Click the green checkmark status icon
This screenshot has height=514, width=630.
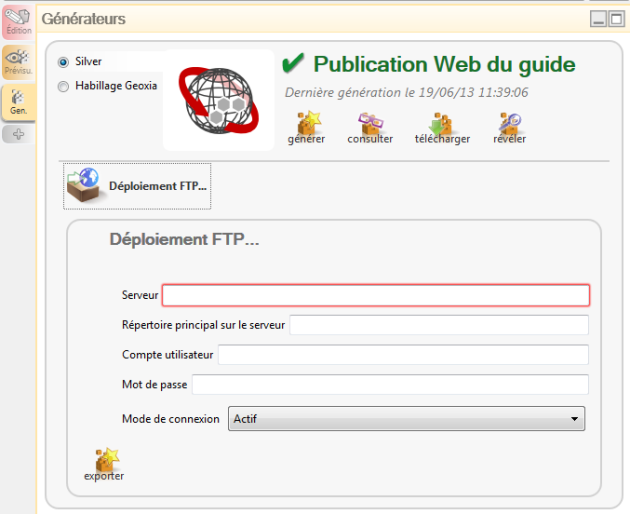[293, 63]
